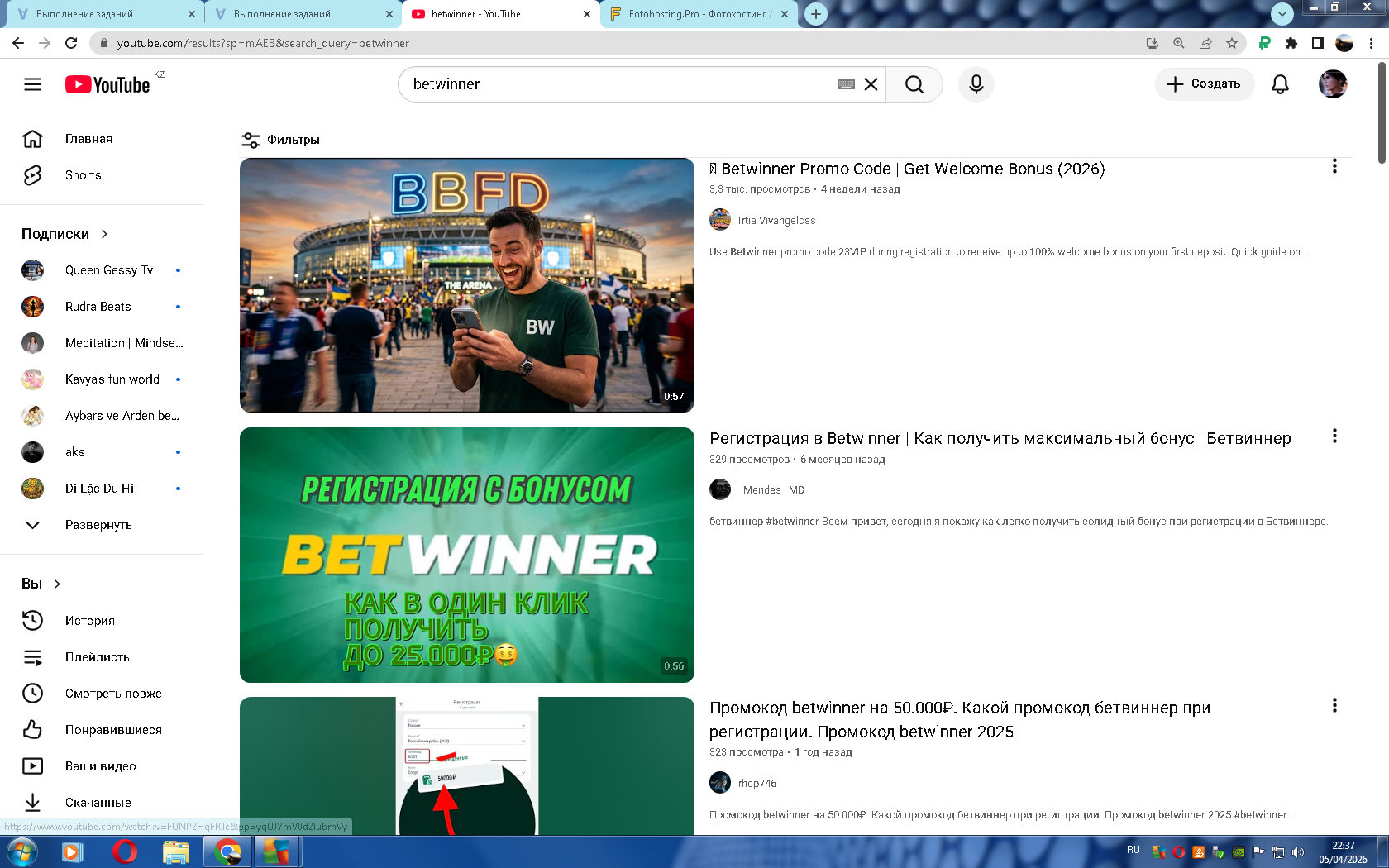Open the on-screen keyboard icon in search box
Screen dimensions: 1389x868
click(x=846, y=84)
